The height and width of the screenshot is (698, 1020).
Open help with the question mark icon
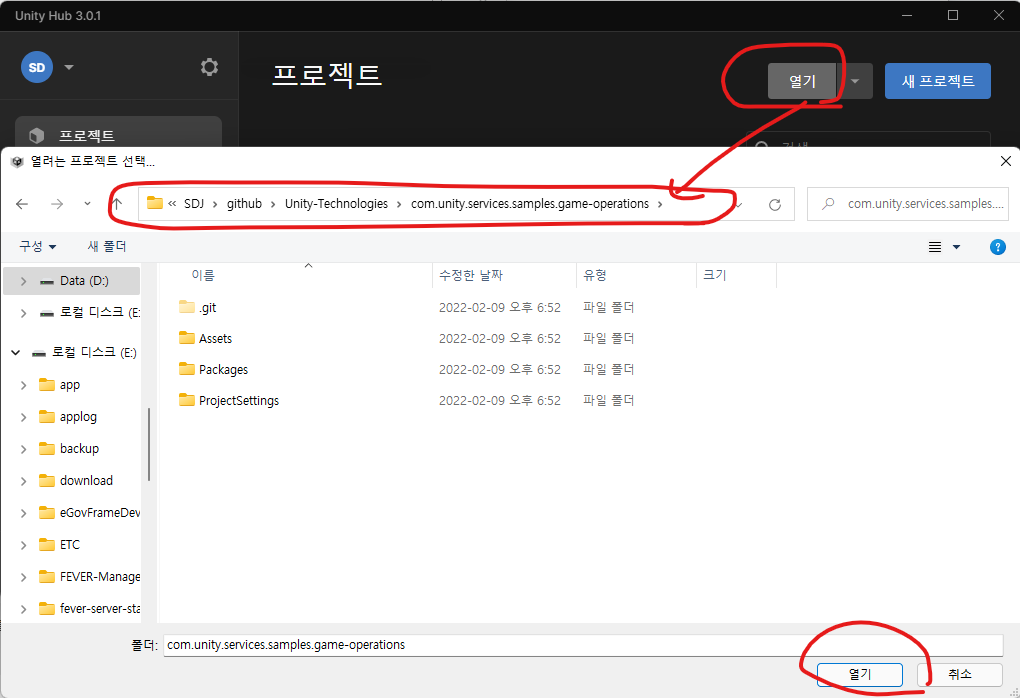[997, 247]
